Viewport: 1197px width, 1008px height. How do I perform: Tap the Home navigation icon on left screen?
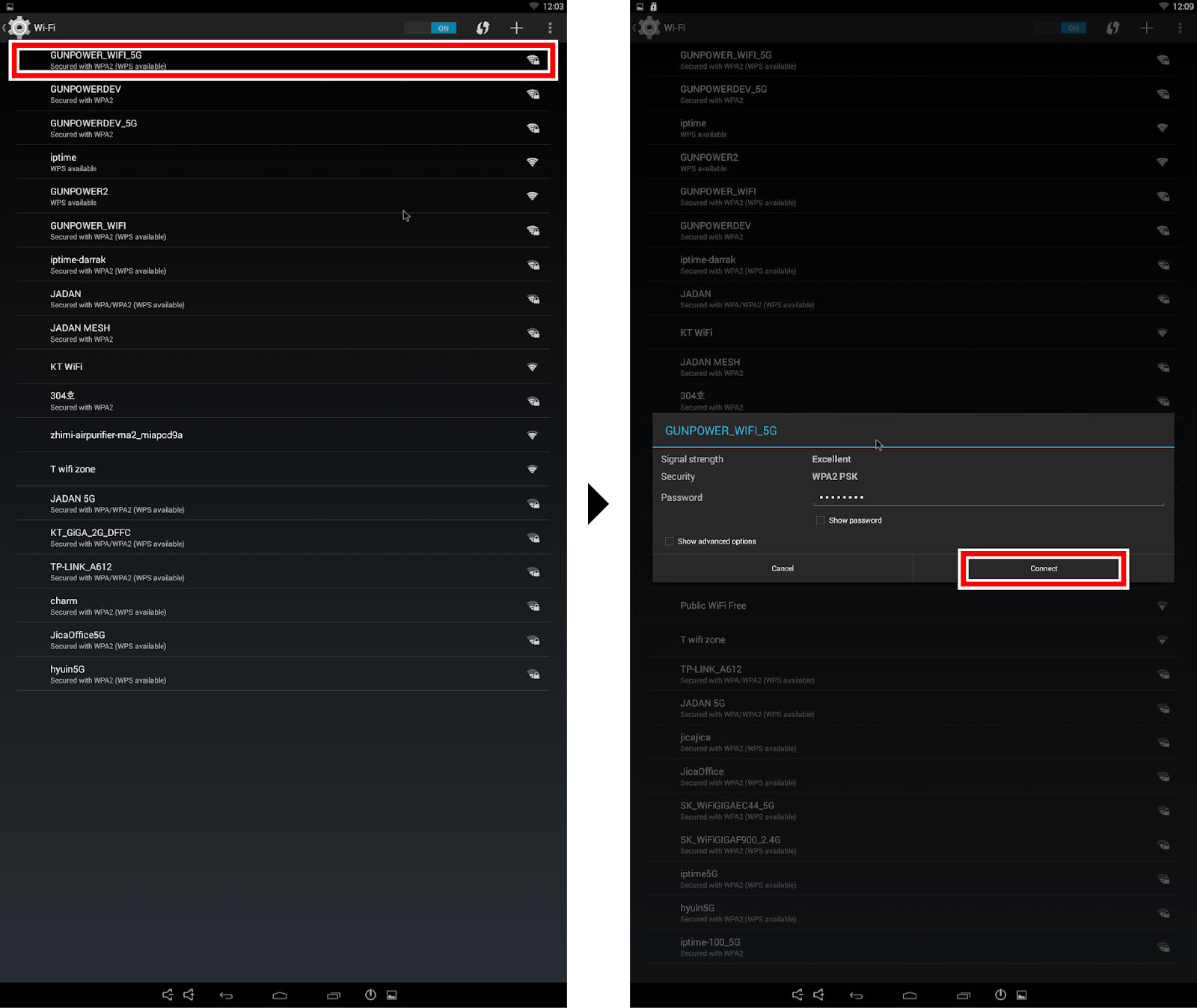pyautogui.click(x=280, y=995)
